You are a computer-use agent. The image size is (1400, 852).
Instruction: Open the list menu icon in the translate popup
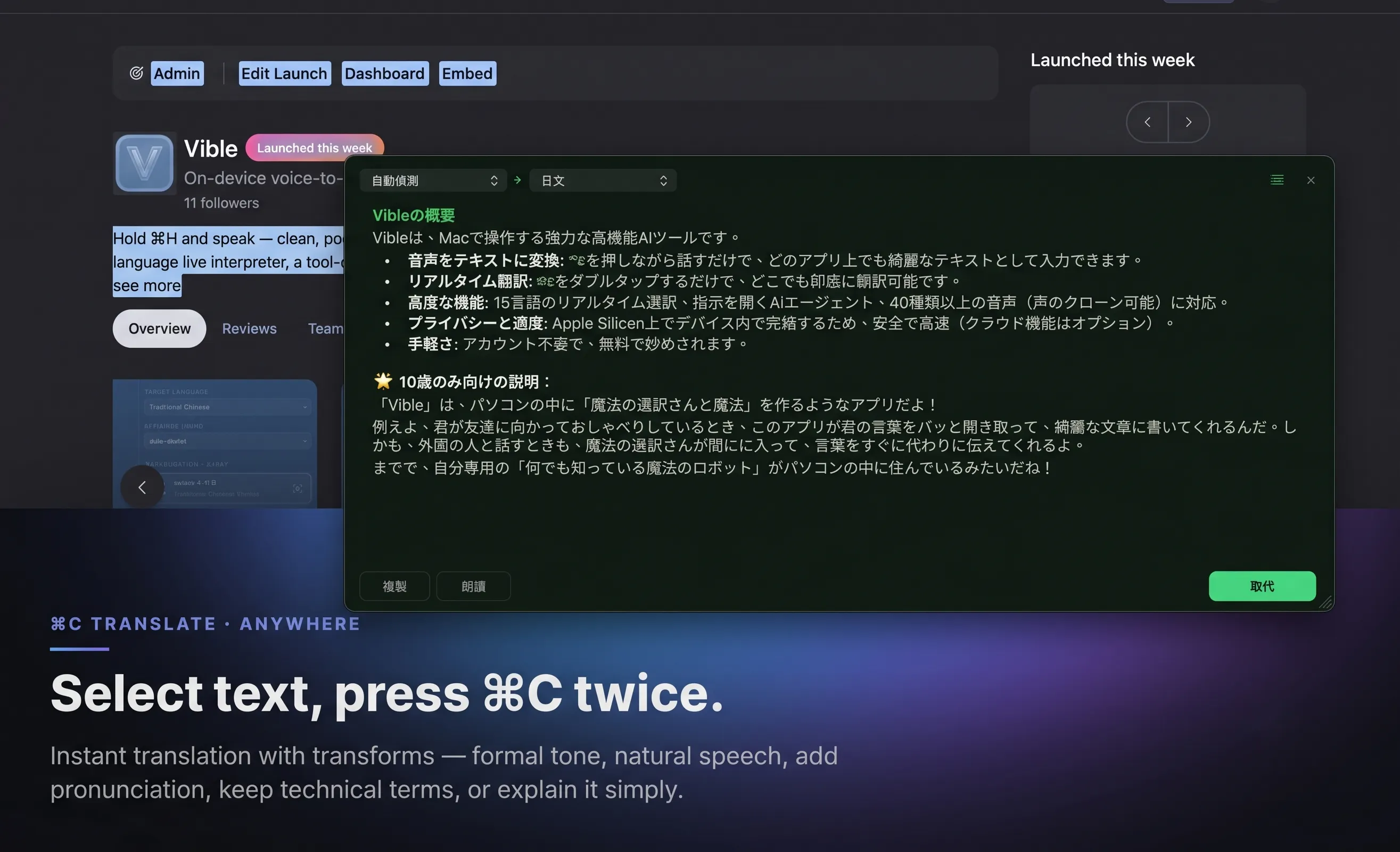point(1277,179)
